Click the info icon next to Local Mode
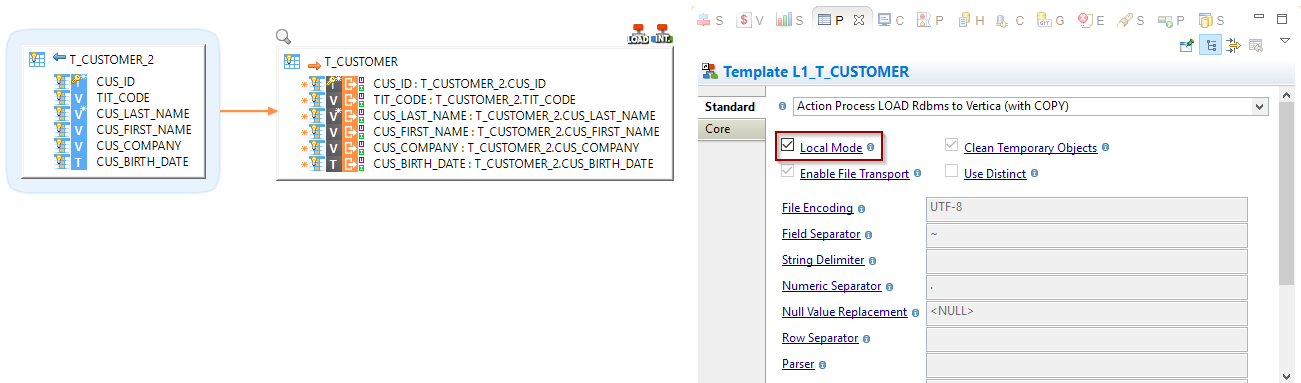This screenshot has height=383, width=1301. [871, 148]
